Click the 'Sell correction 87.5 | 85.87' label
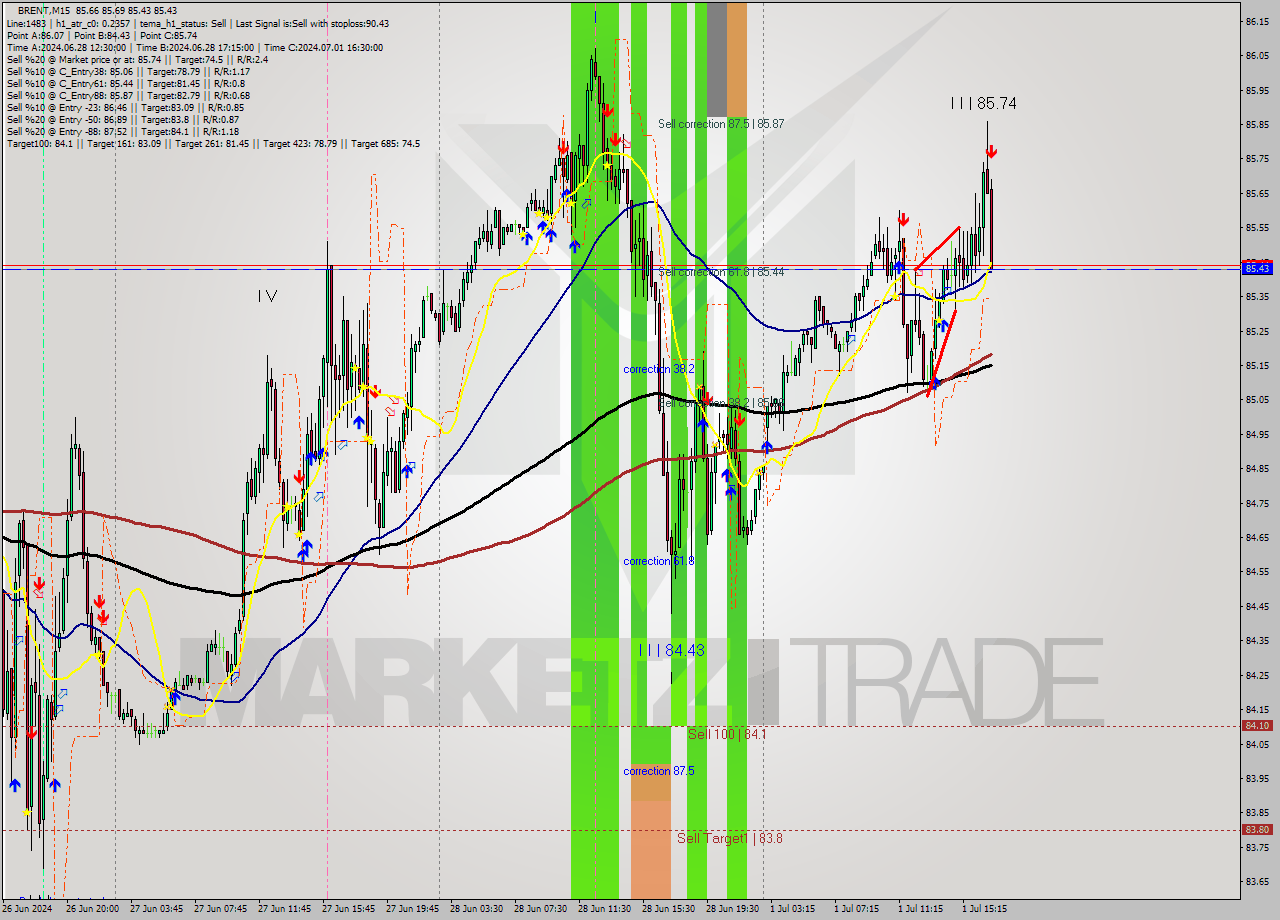Image resolution: width=1280 pixels, height=920 pixels. (x=721, y=124)
